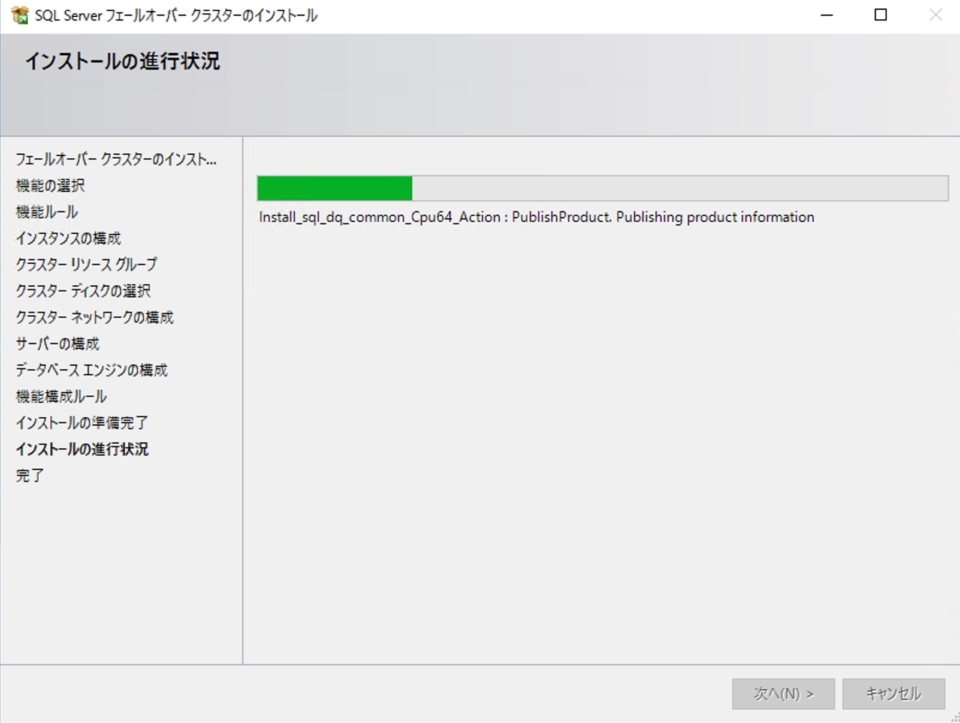The image size is (960, 723).
Task: Click the Install_sql_dq_common_Cpu64_Action status text
Action: 536,217
